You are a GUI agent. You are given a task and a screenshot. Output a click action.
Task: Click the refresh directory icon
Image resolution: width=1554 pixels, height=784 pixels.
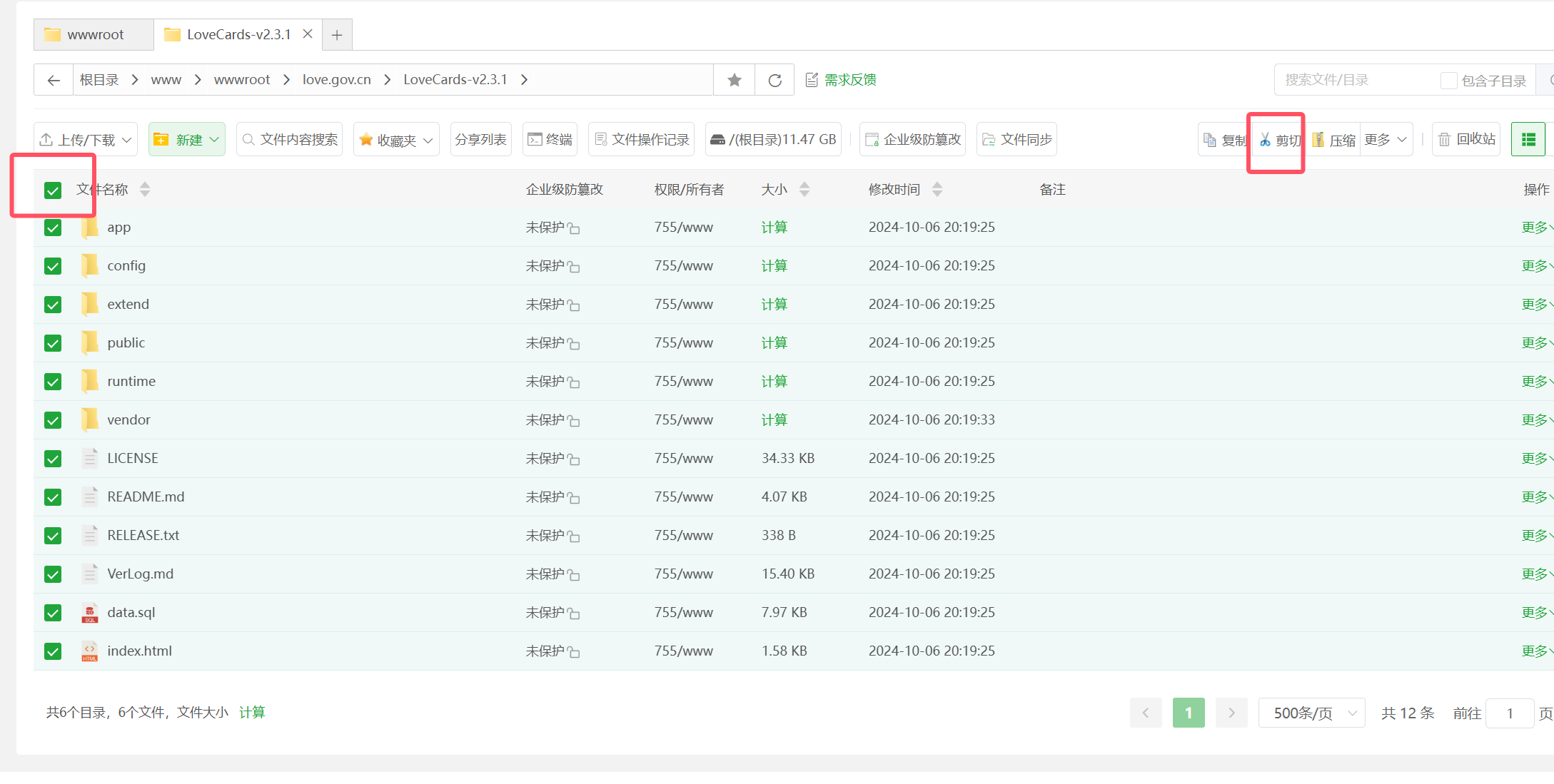point(775,80)
